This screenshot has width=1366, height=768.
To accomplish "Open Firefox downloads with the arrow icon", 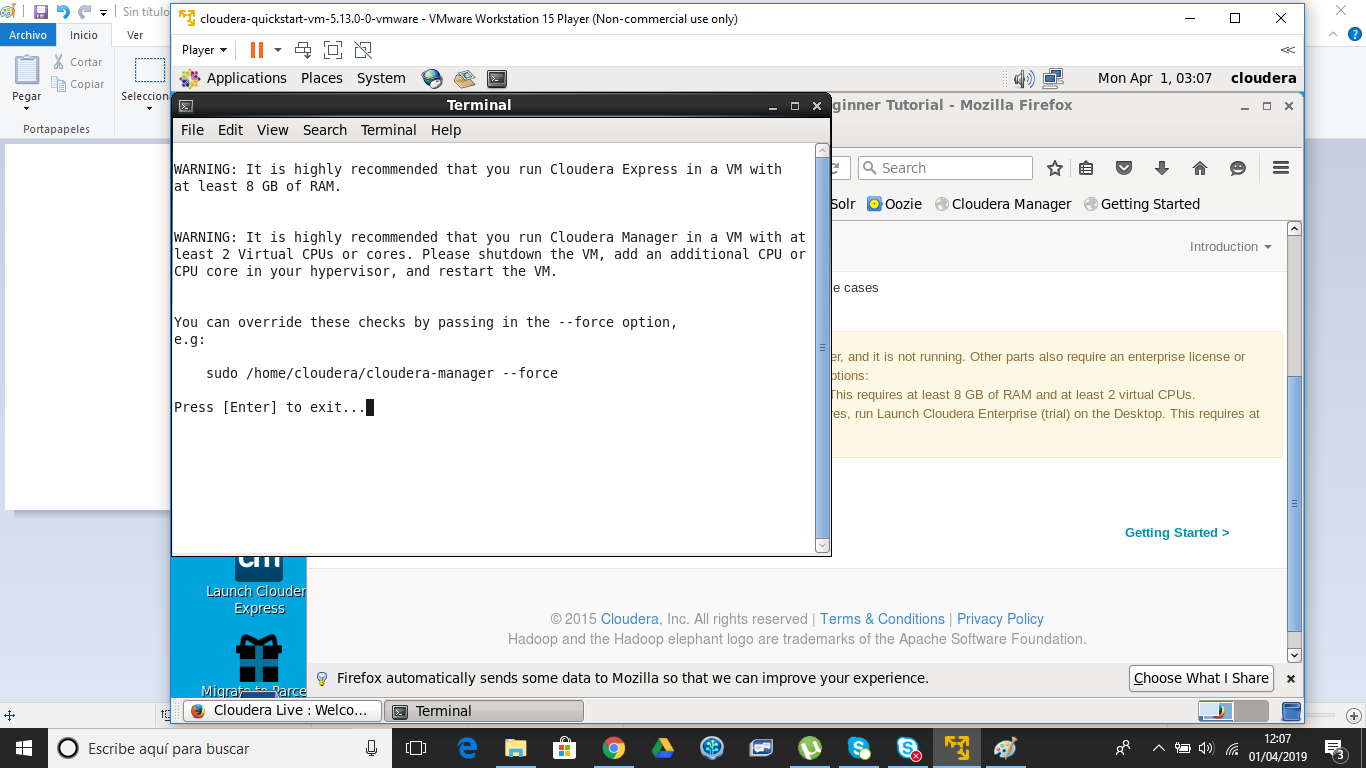I will point(1162,167).
